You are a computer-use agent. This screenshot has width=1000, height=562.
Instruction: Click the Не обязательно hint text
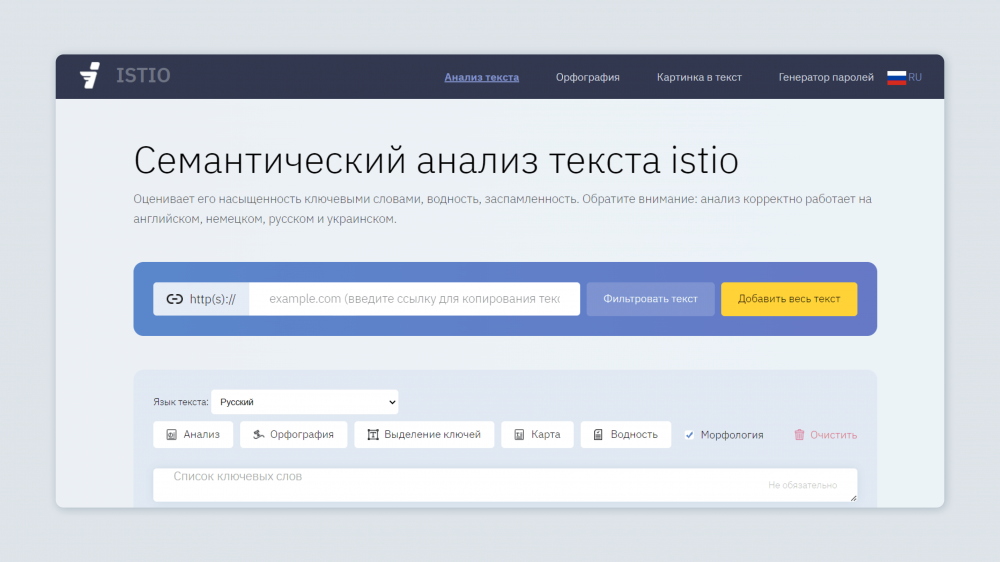point(802,485)
